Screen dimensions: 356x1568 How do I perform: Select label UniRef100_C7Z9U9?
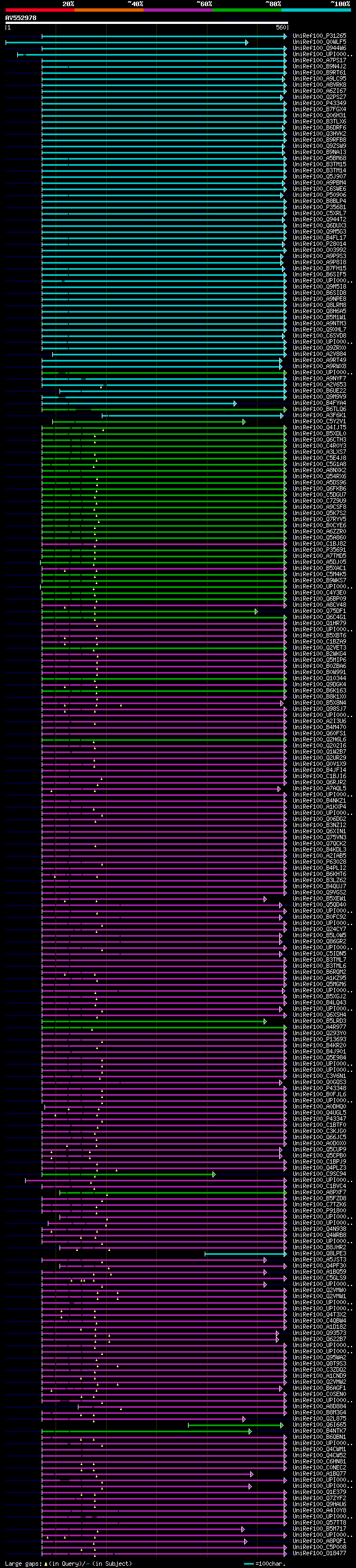click(x=319, y=501)
